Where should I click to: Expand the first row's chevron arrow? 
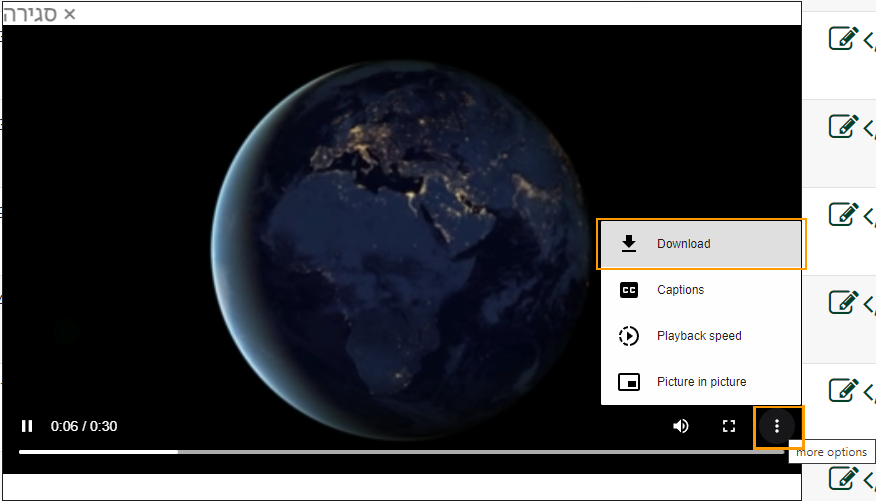[869, 40]
